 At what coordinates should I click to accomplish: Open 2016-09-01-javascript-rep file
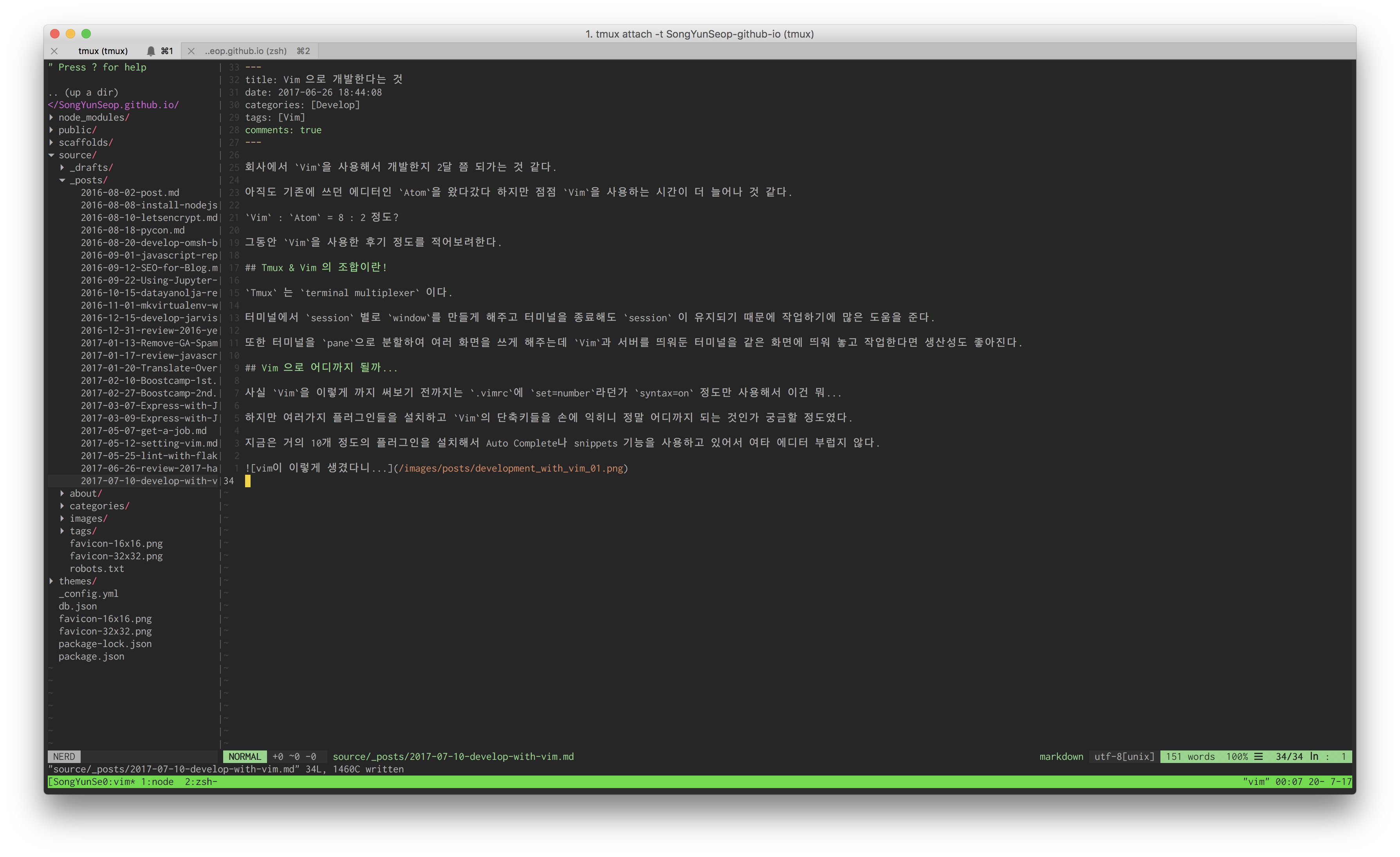tap(149, 255)
